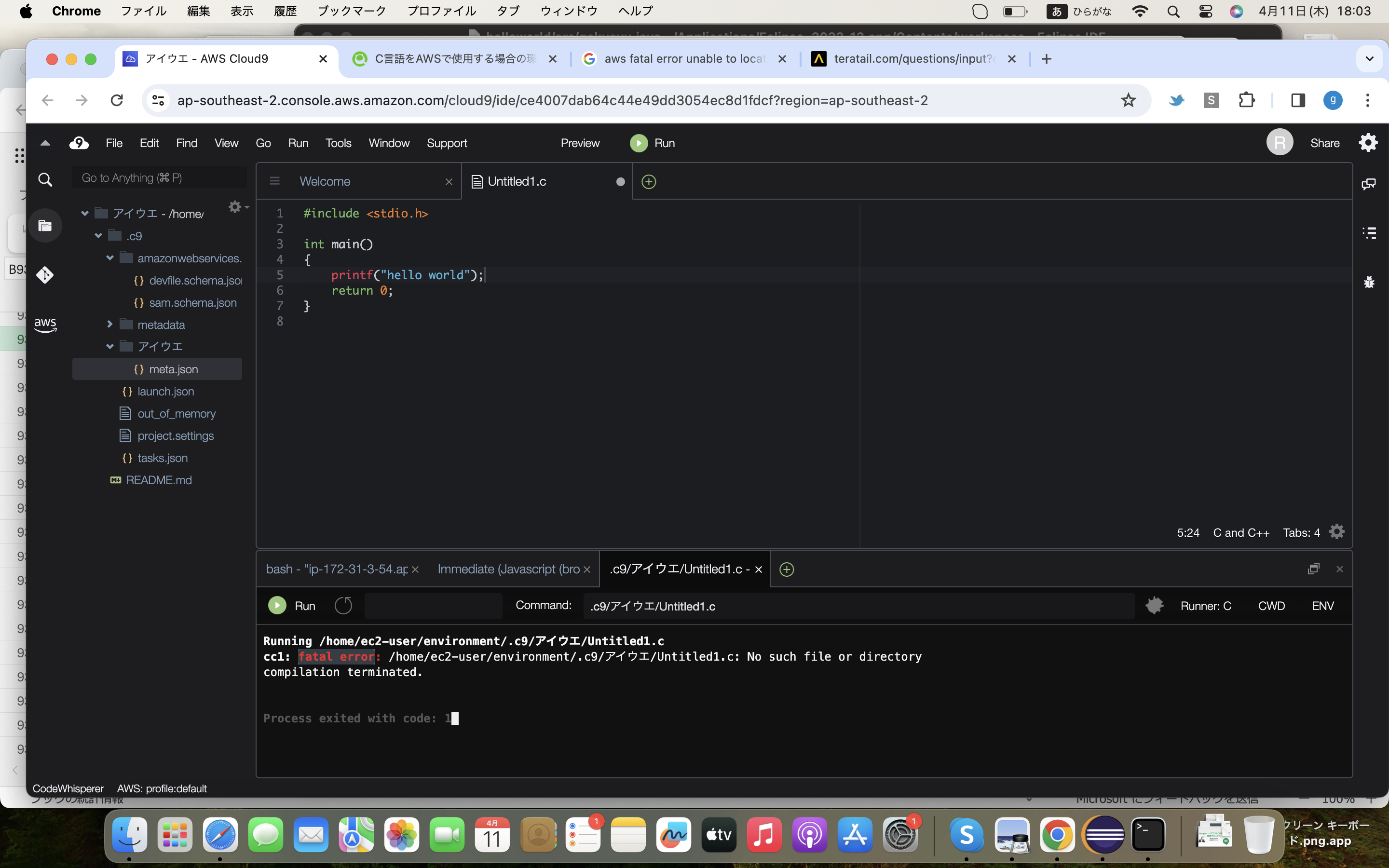Open the Cloud9 home cloud icon

(x=79, y=143)
